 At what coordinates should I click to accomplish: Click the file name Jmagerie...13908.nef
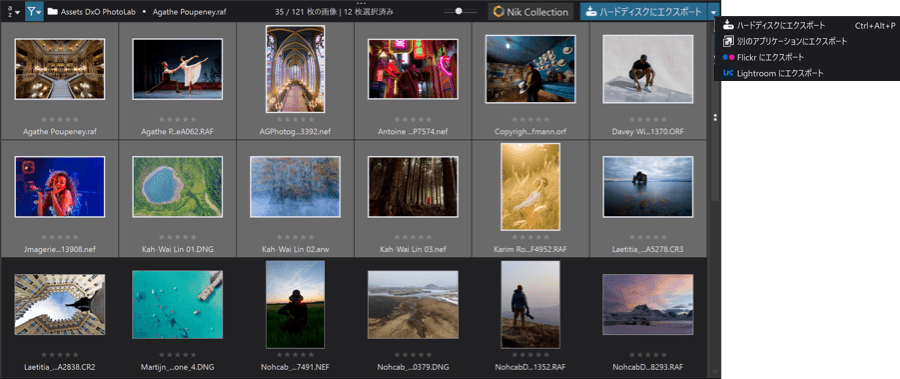click(60, 250)
